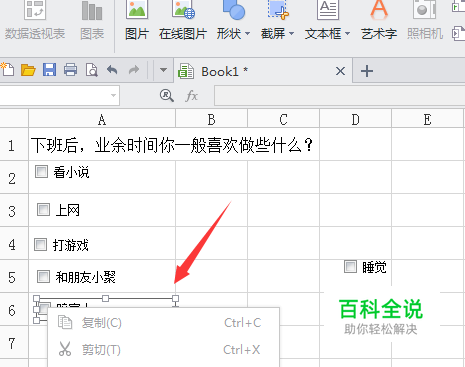Click the Book1 spreadsheet file icon on tab
Image resolution: width=465 pixels, height=367 pixels.
(x=186, y=71)
